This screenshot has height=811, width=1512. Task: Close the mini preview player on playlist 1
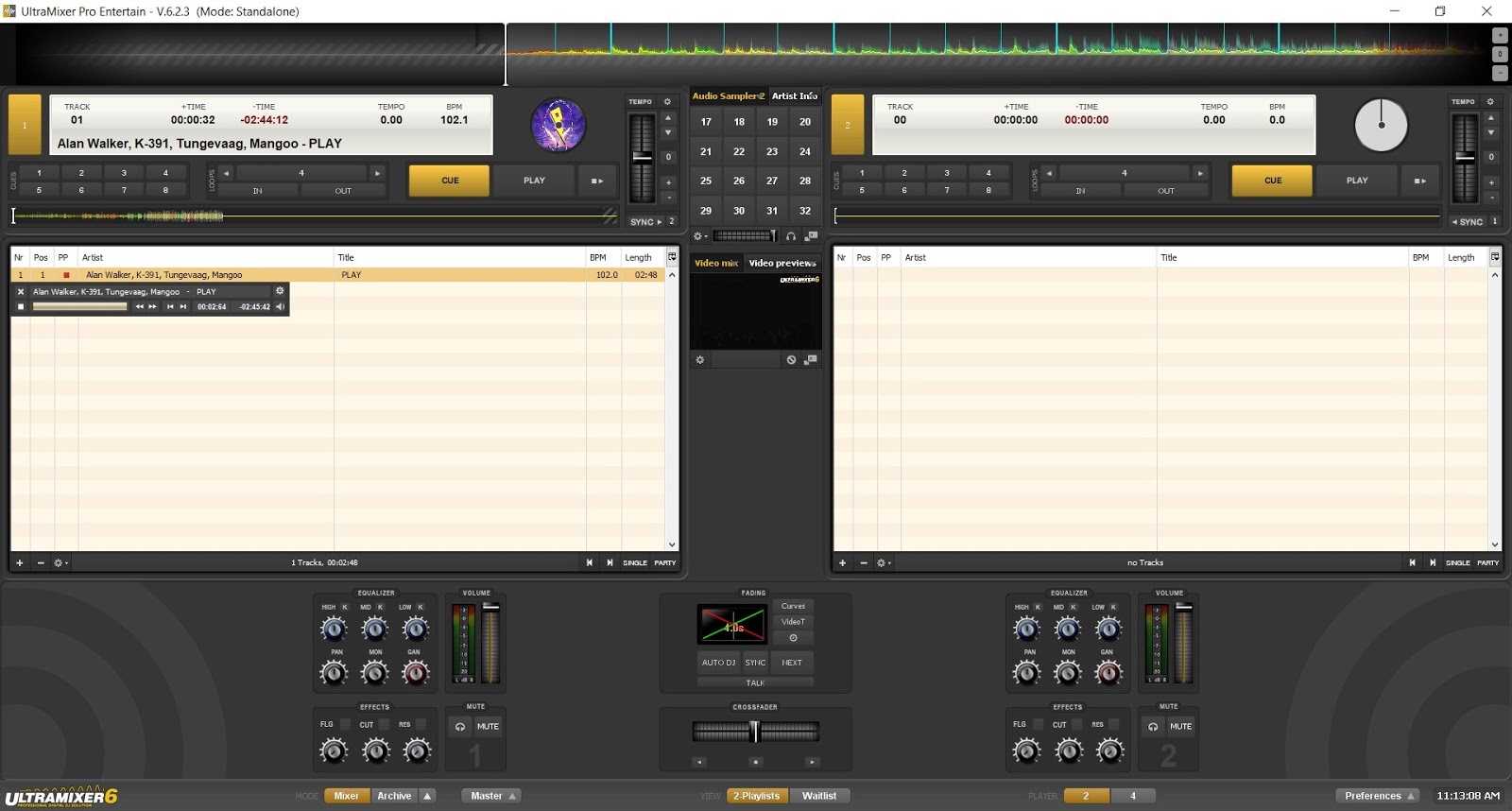pyautogui.click(x=21, y=292)
